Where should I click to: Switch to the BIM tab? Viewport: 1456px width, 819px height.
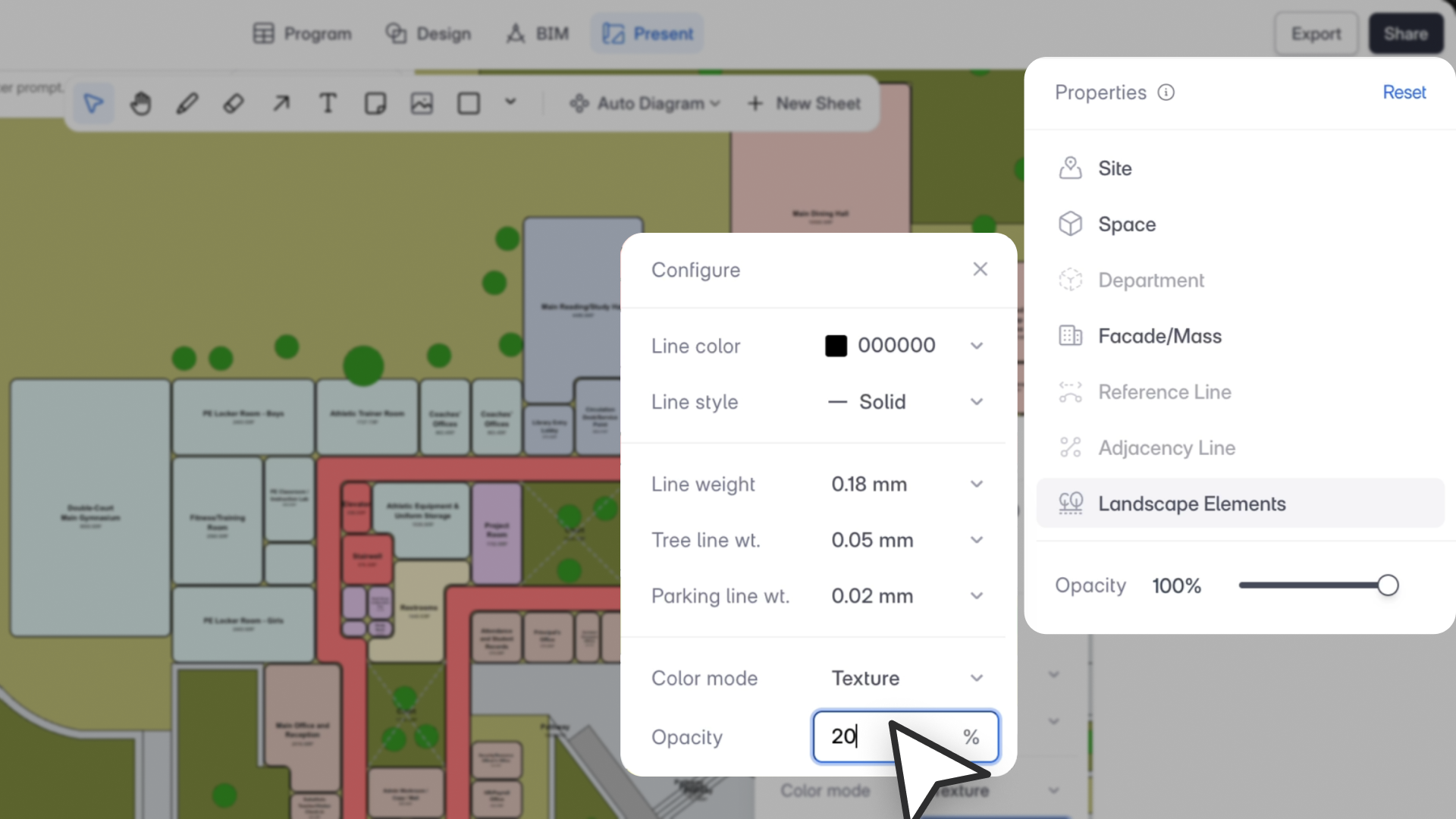click(x=538, y=33)
